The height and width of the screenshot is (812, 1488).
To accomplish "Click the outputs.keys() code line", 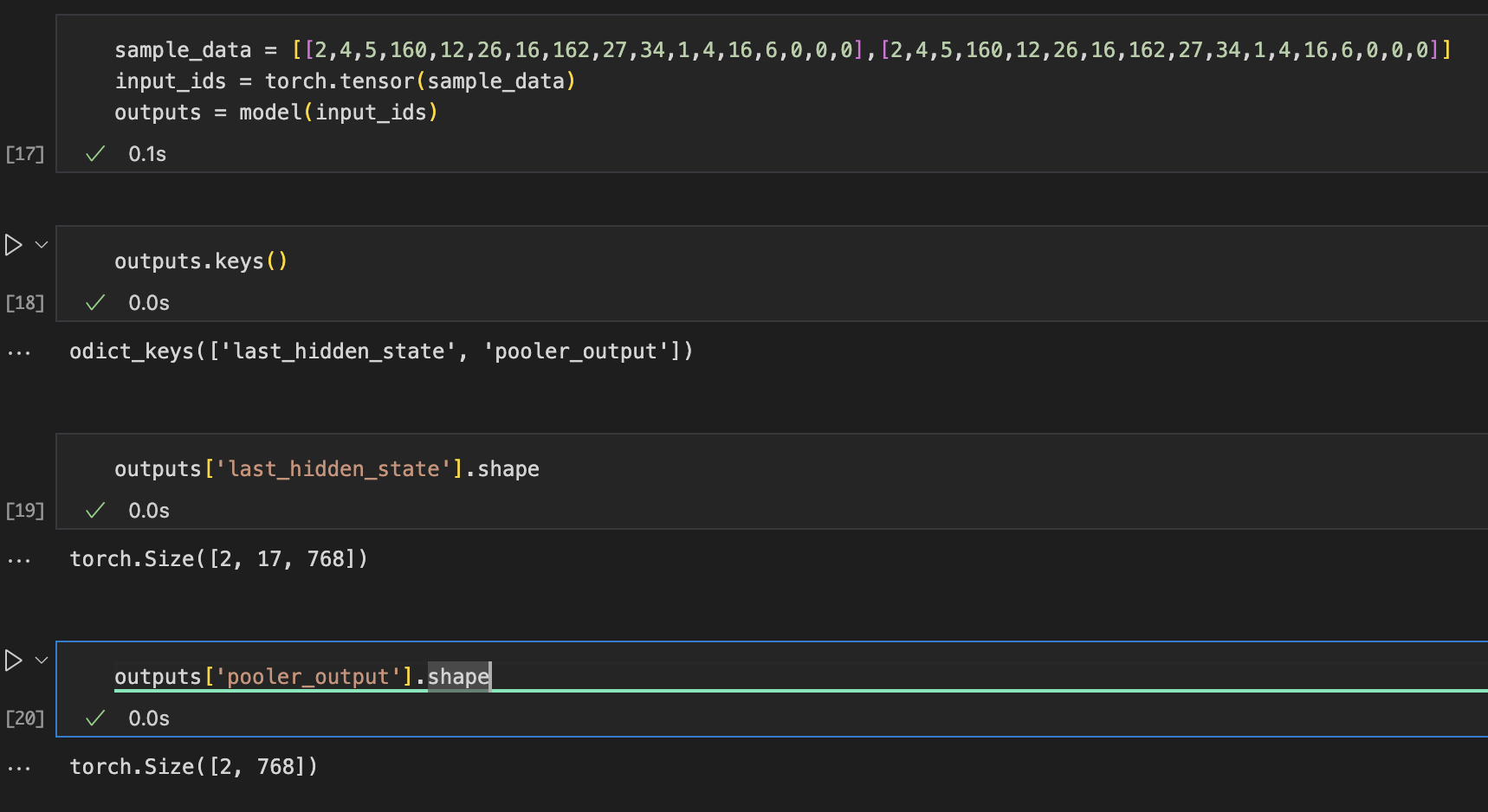I will coord(201,261).
